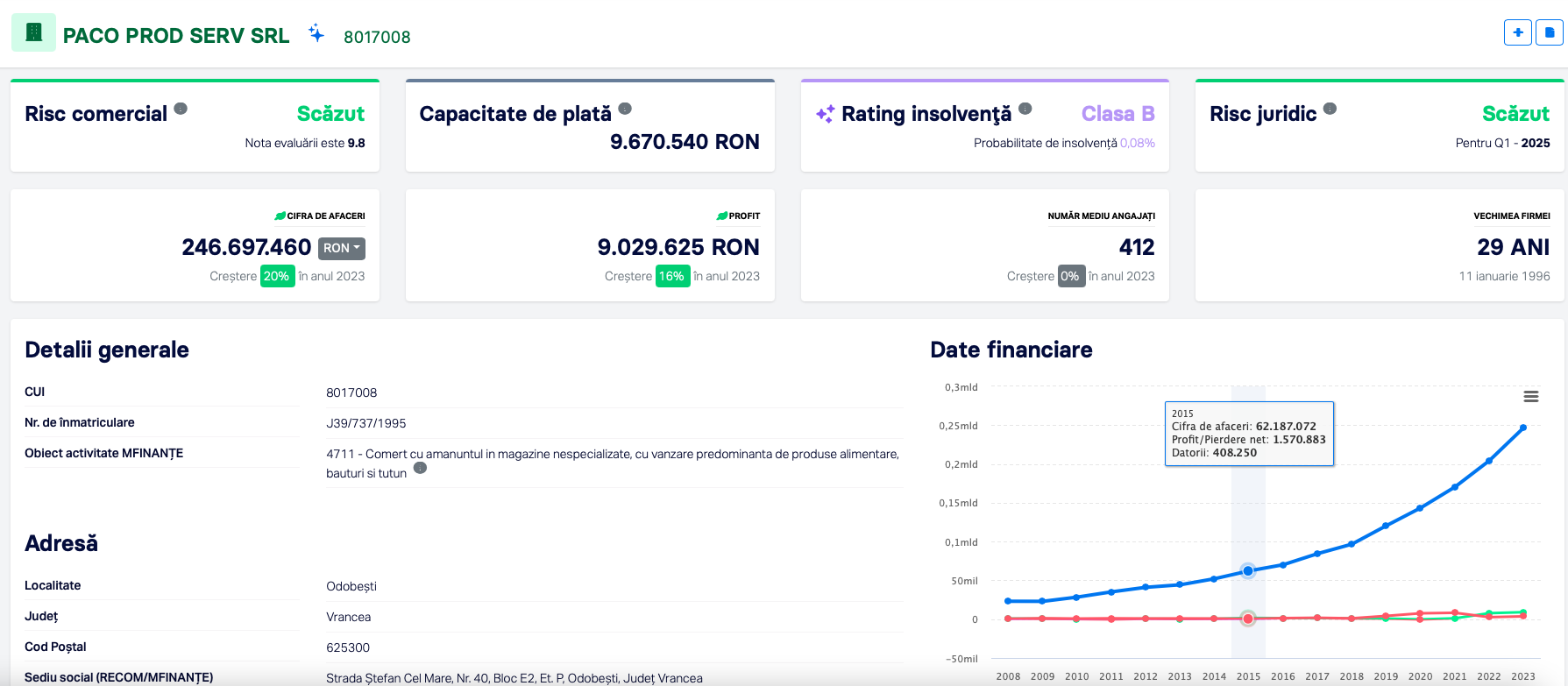Click the 29 ANI company age value
The width and height of the screenshot is (1568, 686).
pyautogui.click(x=1514, y=247)
